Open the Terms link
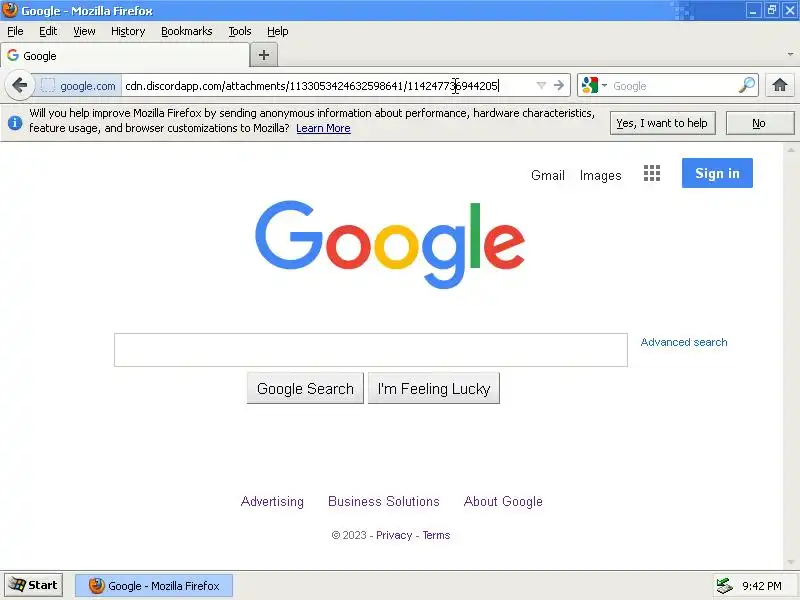This screenshot has width=800, height=600. [436, 535]
